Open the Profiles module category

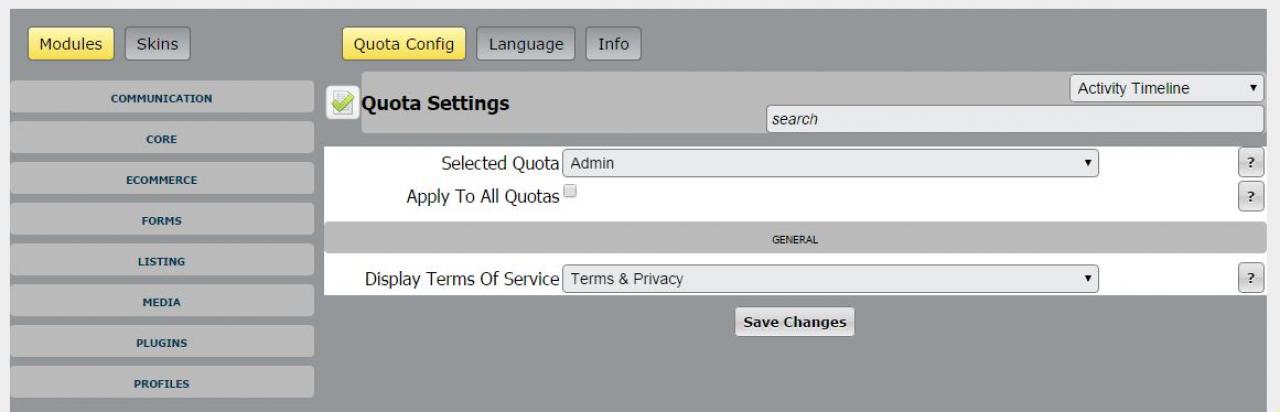pos(161,383)
